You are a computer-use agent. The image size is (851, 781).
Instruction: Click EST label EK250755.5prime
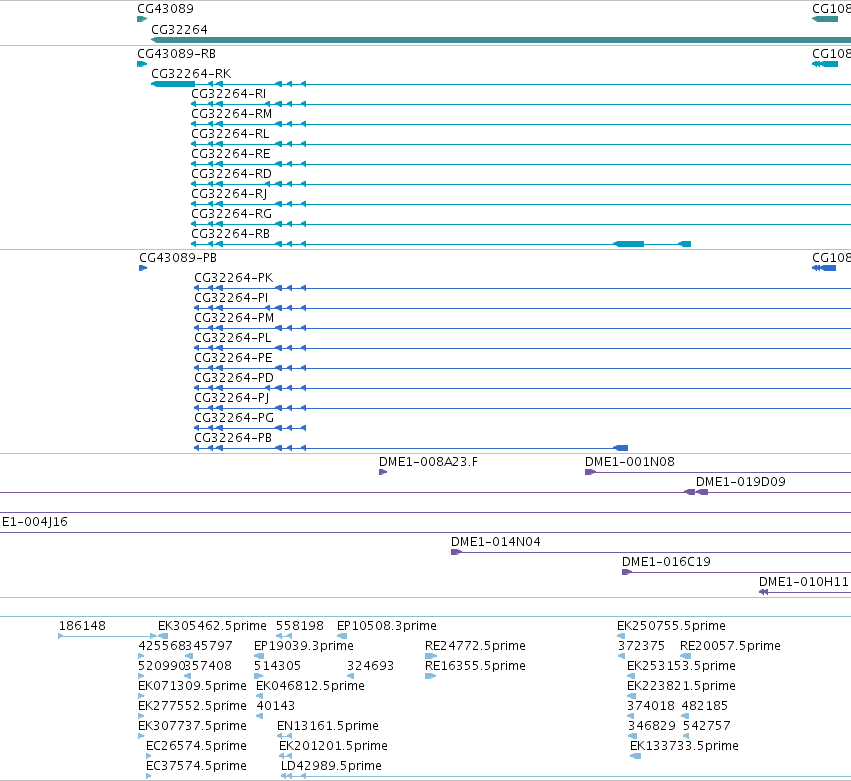tap(671, 626)
